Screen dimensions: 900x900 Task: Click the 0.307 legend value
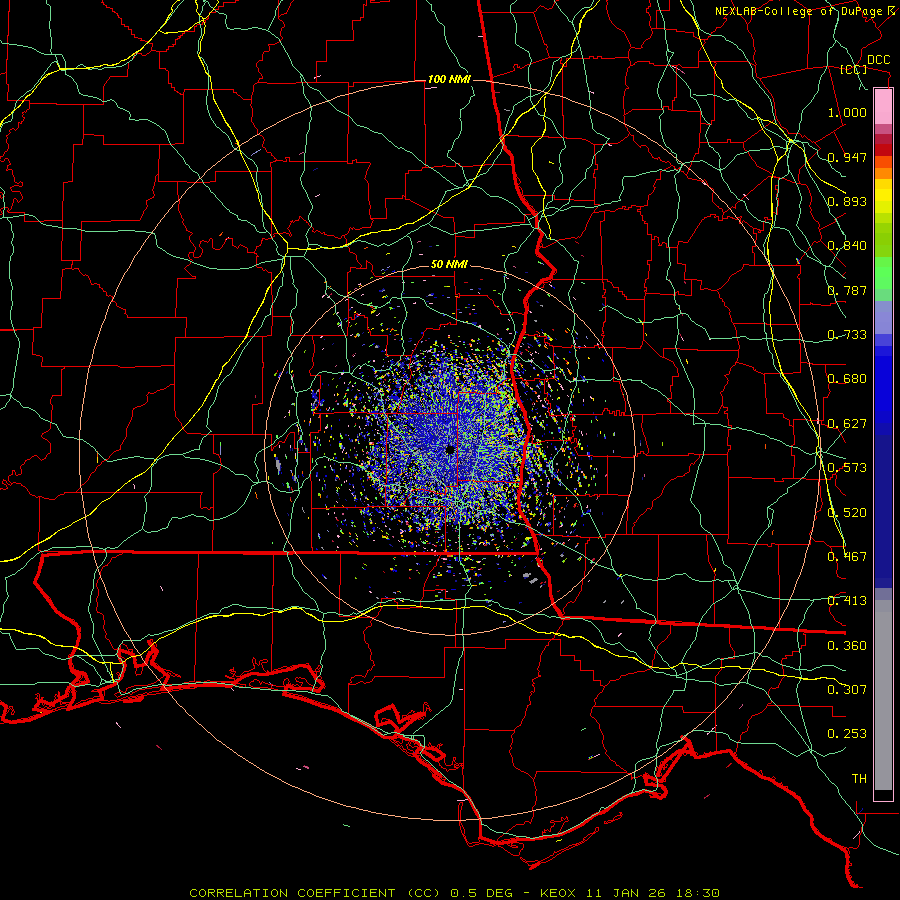(x=847, y=690)
